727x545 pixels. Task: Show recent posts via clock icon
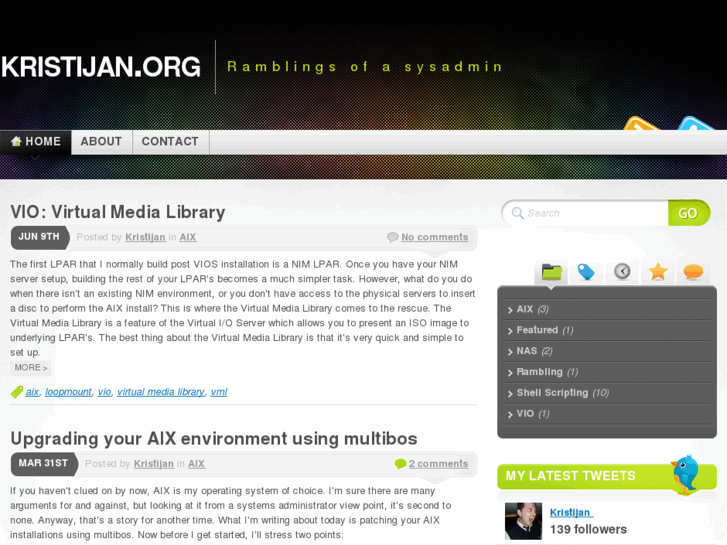[x=622, y=271]
